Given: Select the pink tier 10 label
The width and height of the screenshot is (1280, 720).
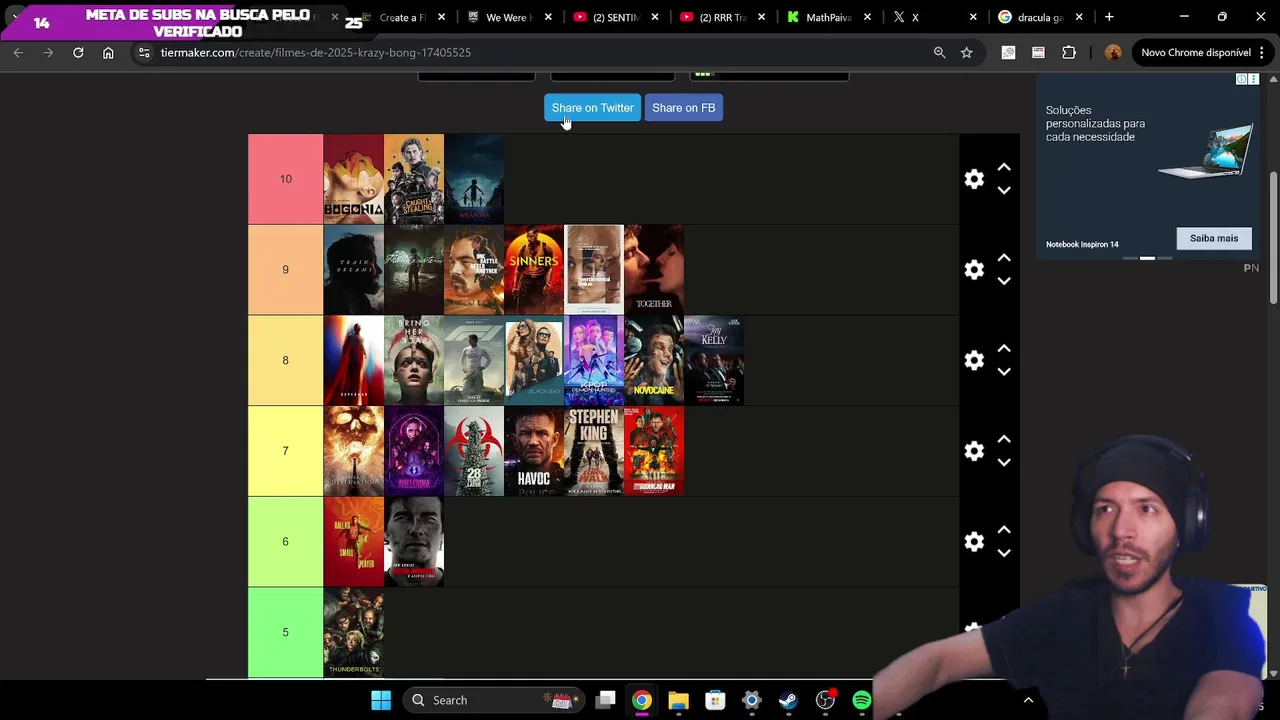Looking at the screenshot, I should [x=285, y=179].
